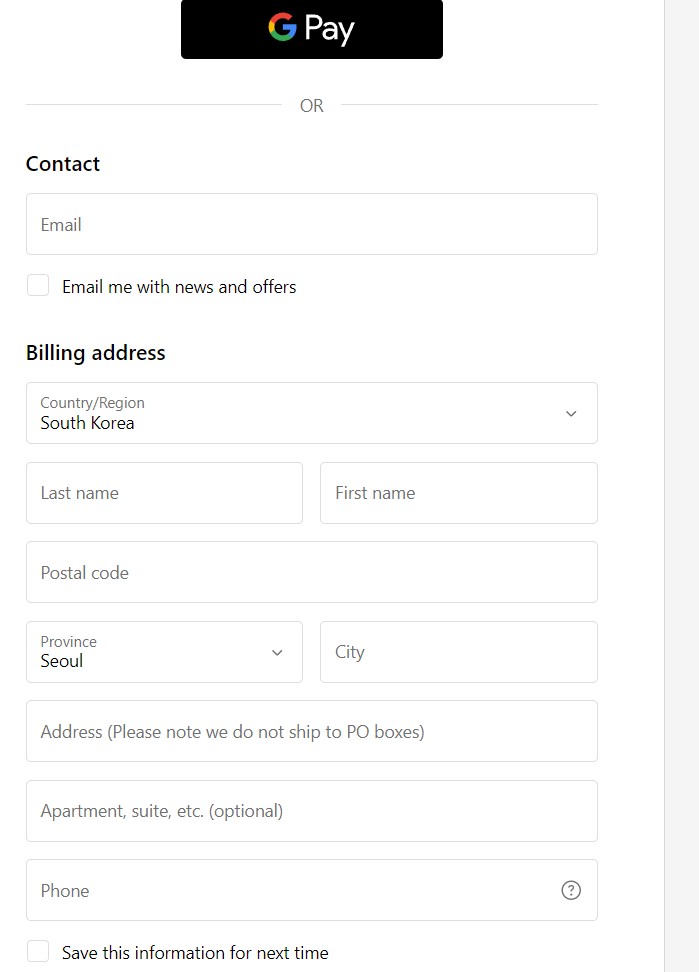Focus the Phone number field

coord(290,890)
